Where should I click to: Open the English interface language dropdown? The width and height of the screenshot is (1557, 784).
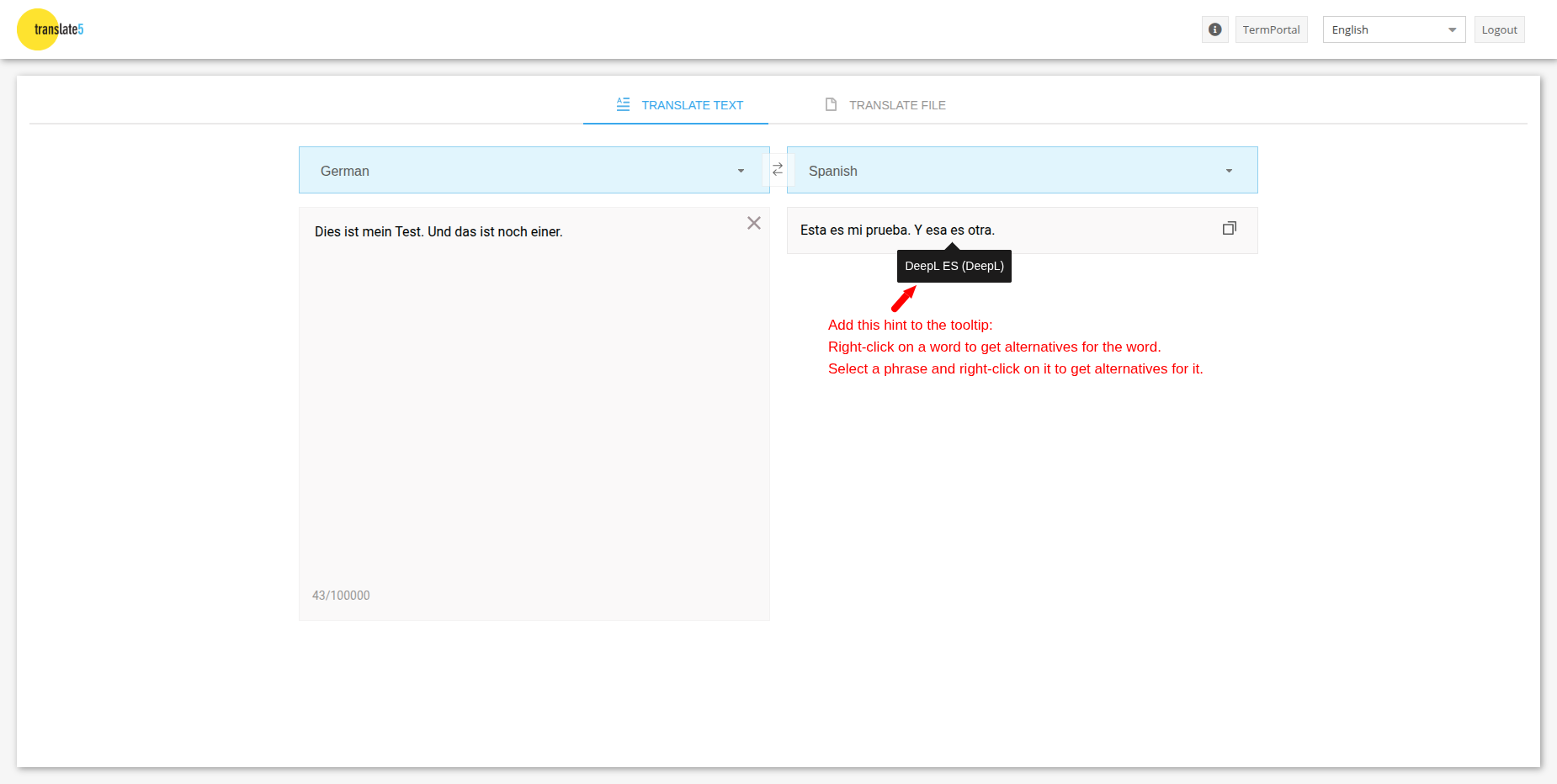point(1393,29)
